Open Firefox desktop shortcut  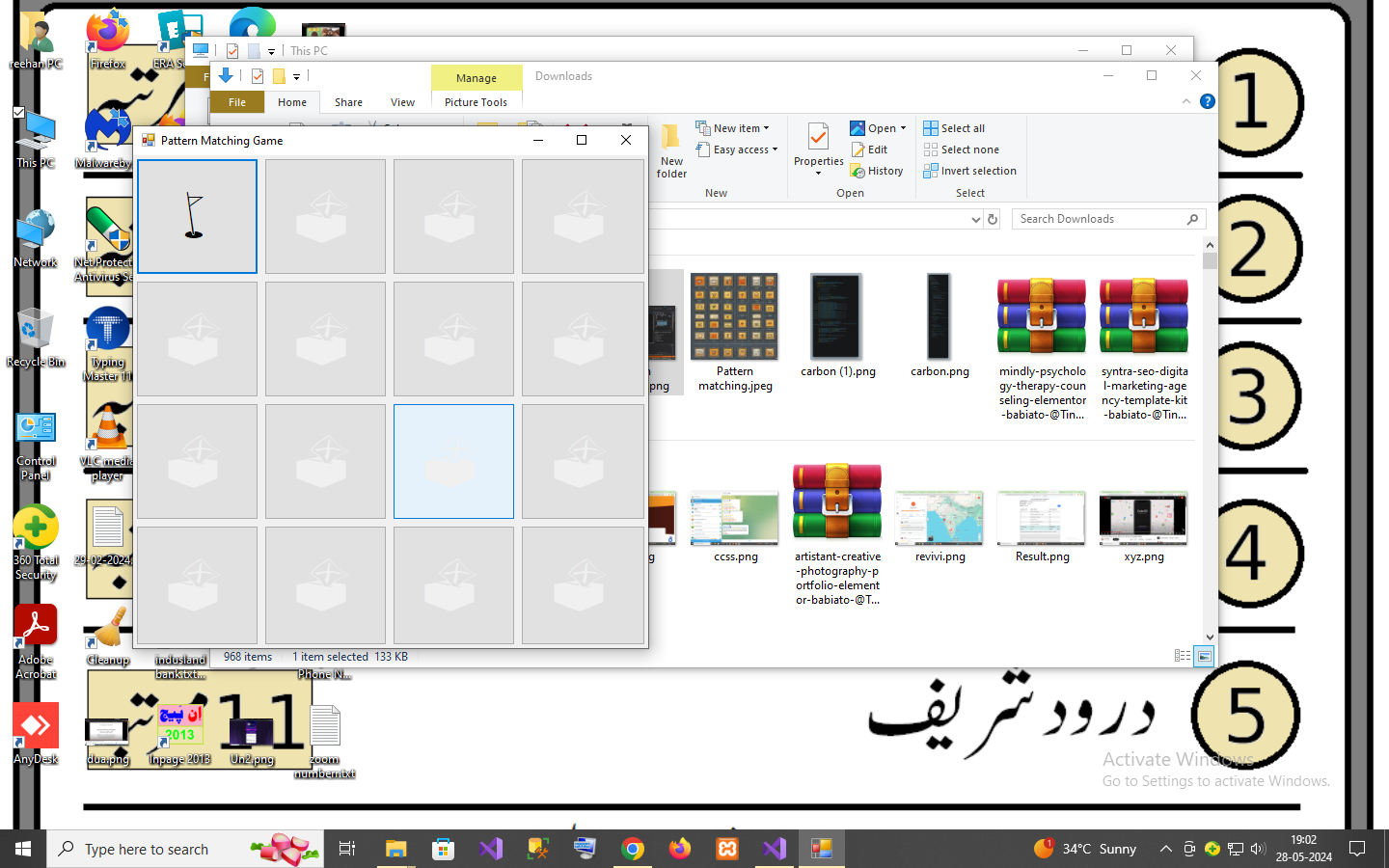108,40
